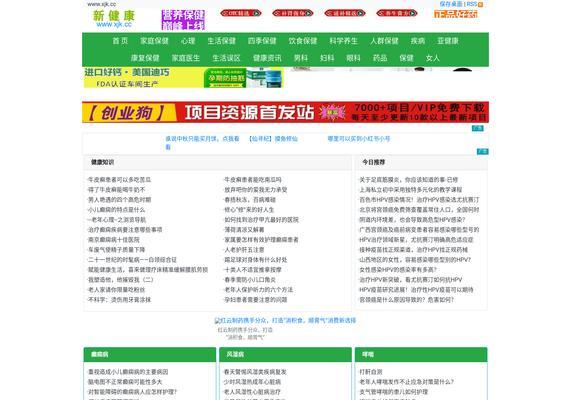This screenshot has height=400, width=571.
Task: Open the 四季保健 section
Action: pyautogui.click(x=262, y=41)
